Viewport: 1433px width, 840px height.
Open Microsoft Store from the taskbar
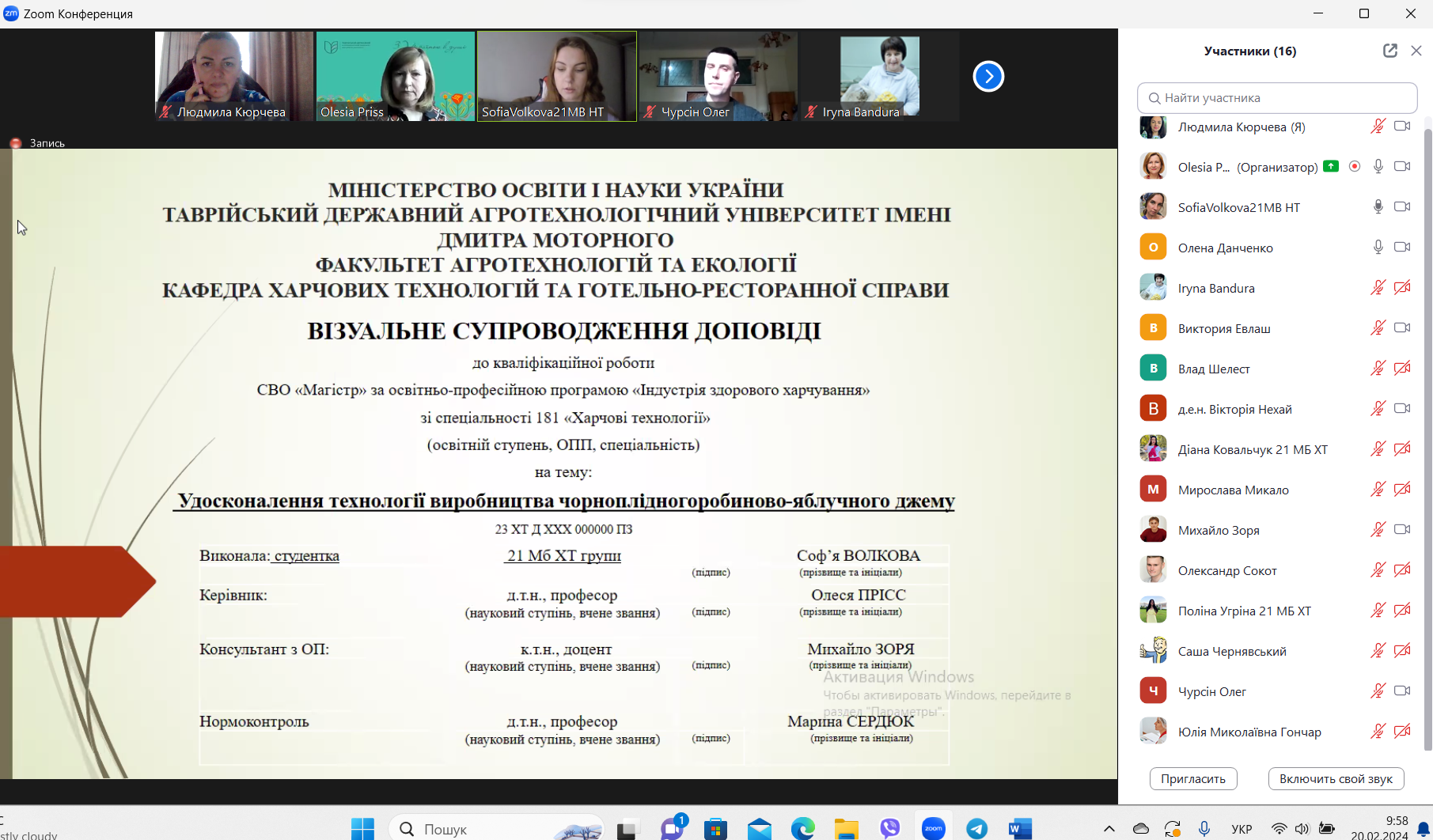pos(716,828)
